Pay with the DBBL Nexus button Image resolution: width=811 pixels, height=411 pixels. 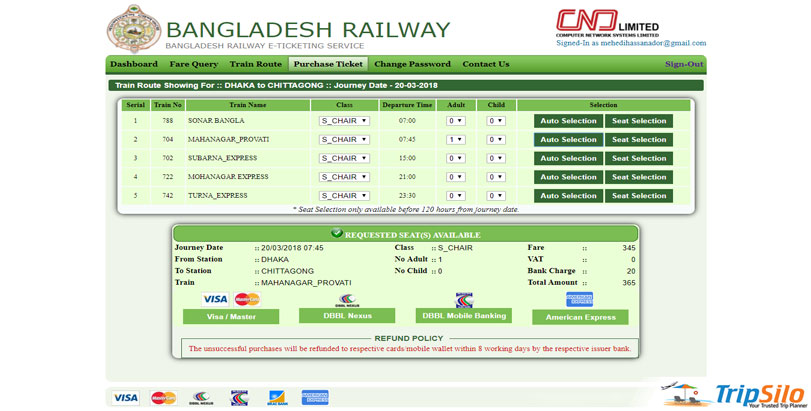[347, 315]
